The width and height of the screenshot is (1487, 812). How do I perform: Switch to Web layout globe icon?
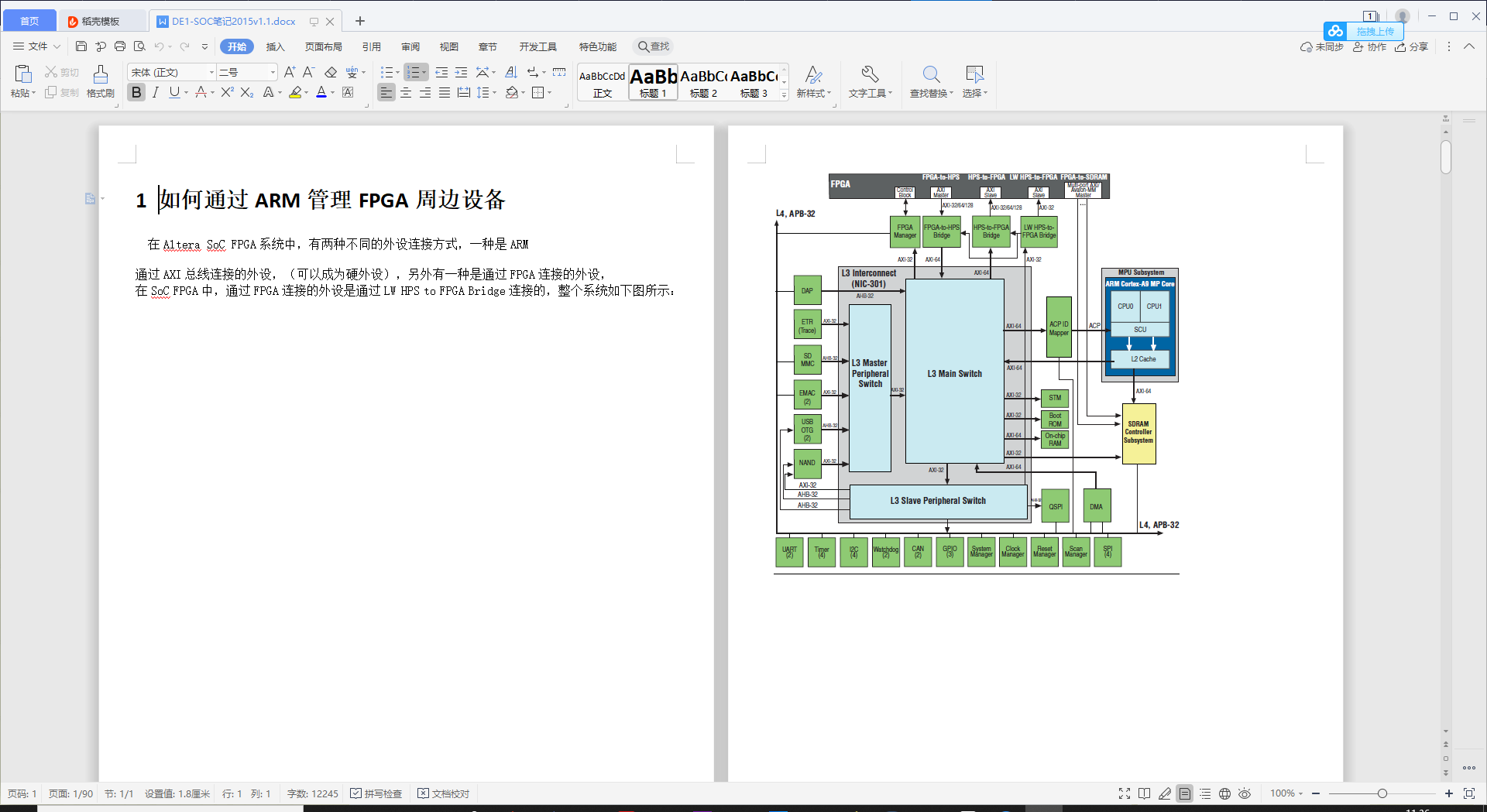click(x=1224, y=793)
